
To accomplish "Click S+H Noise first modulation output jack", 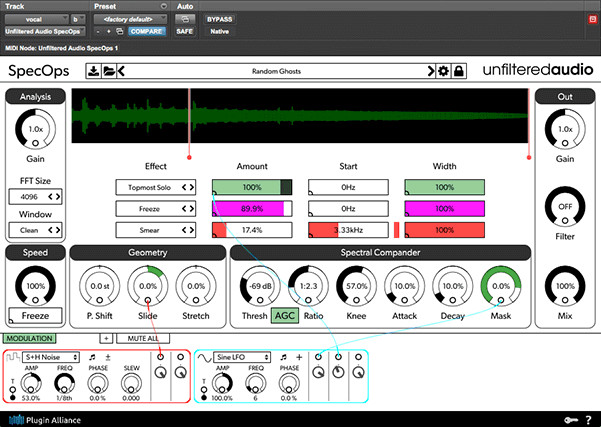I will 161,357.
